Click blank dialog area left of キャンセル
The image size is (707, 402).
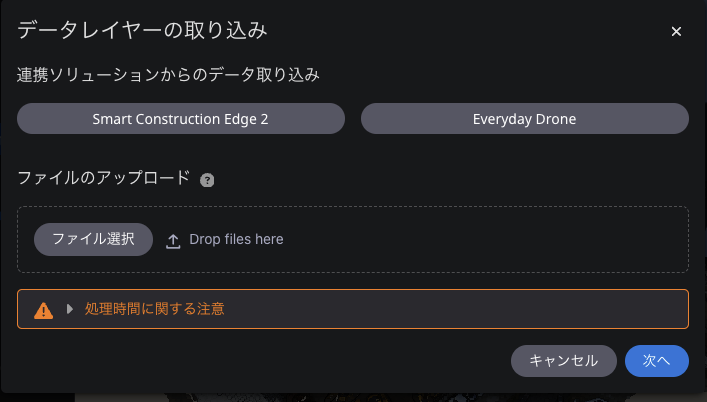tap(262, 361)
